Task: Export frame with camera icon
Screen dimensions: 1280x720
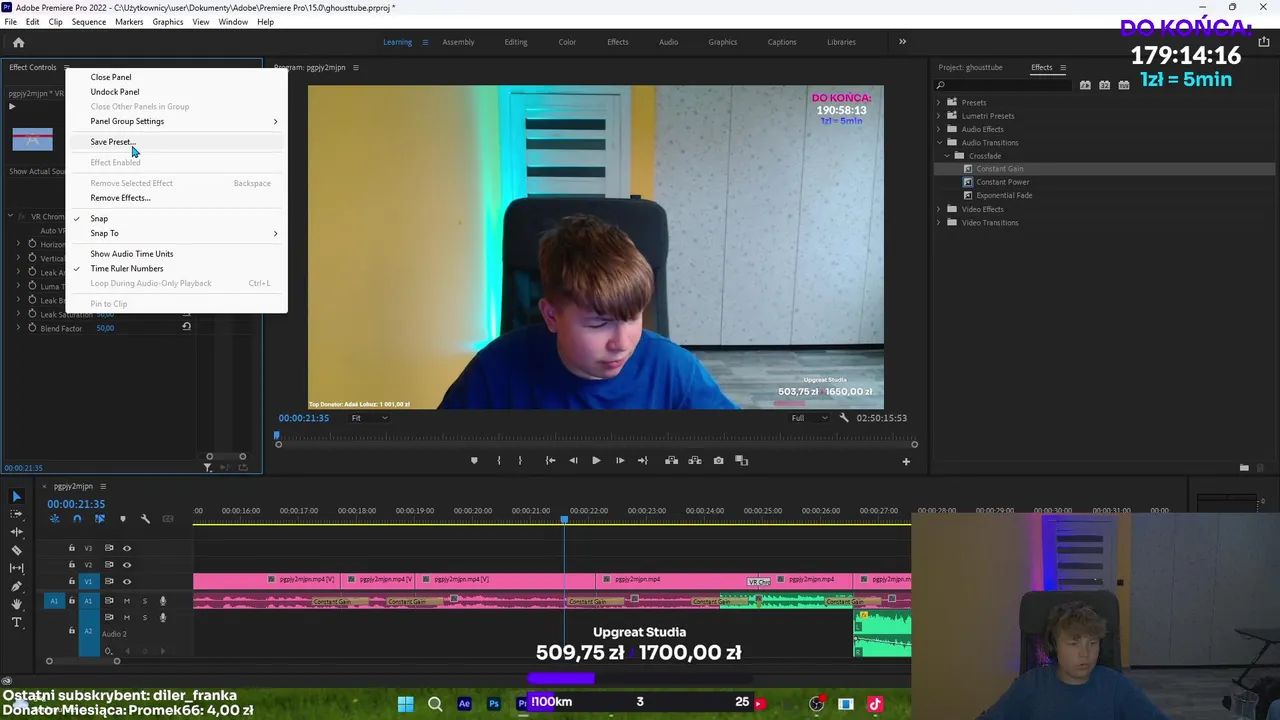Action: [719, 461]
